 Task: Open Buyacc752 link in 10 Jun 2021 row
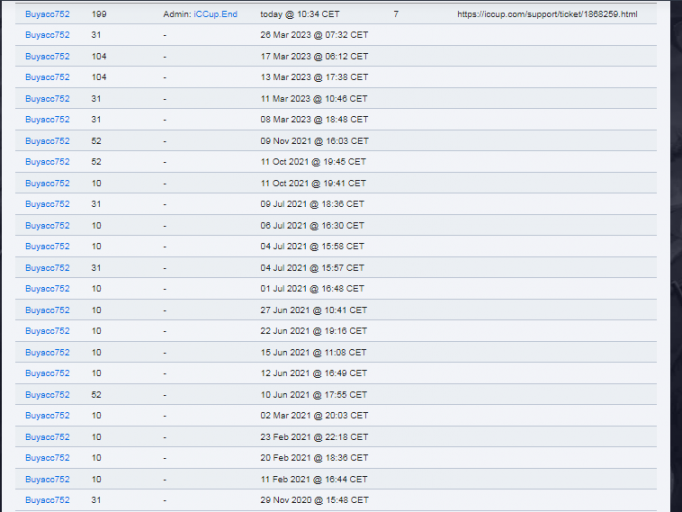click(47, 395)
